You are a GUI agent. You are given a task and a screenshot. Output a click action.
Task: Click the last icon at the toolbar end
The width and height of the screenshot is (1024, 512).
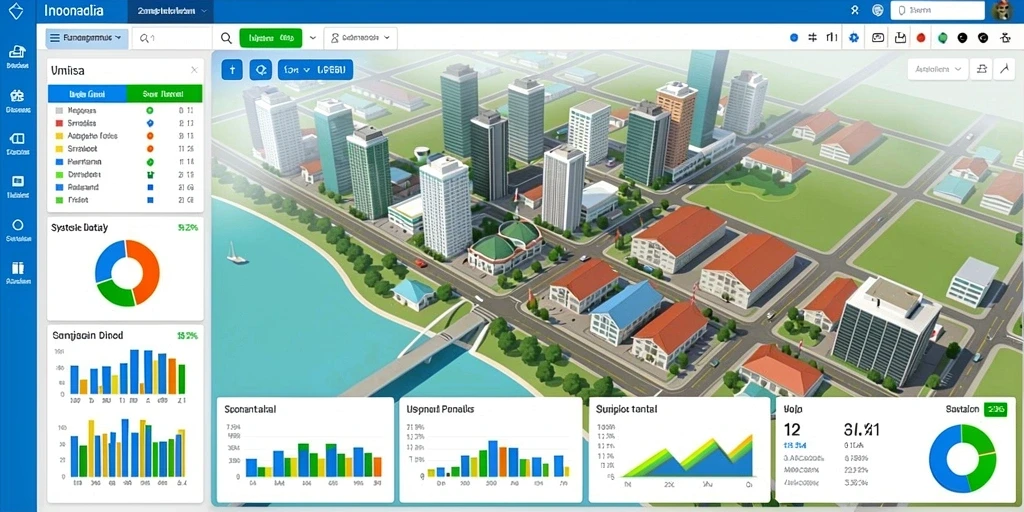pyautogui.click(x=1004, y=38)
